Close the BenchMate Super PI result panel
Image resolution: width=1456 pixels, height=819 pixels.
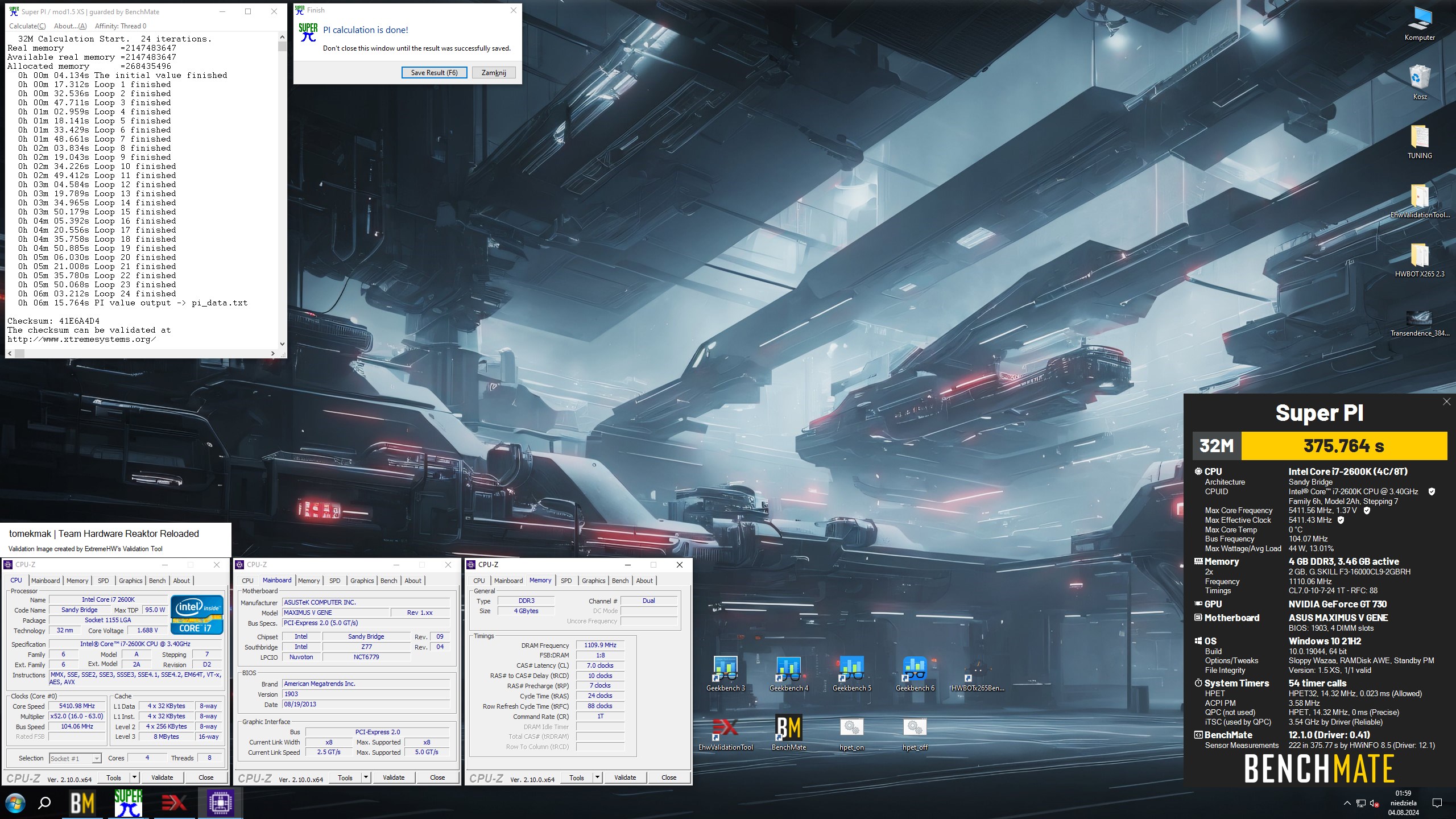coord(1446,402)
